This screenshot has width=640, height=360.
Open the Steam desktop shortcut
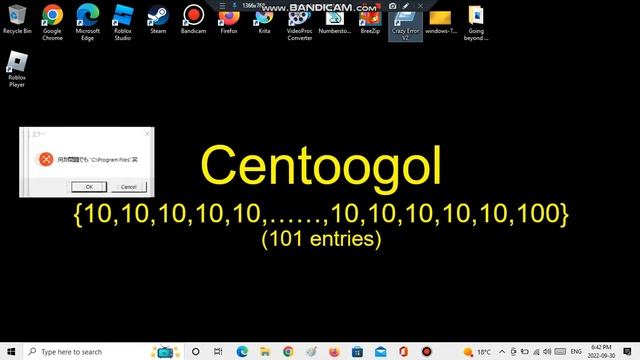pos(158,20)
